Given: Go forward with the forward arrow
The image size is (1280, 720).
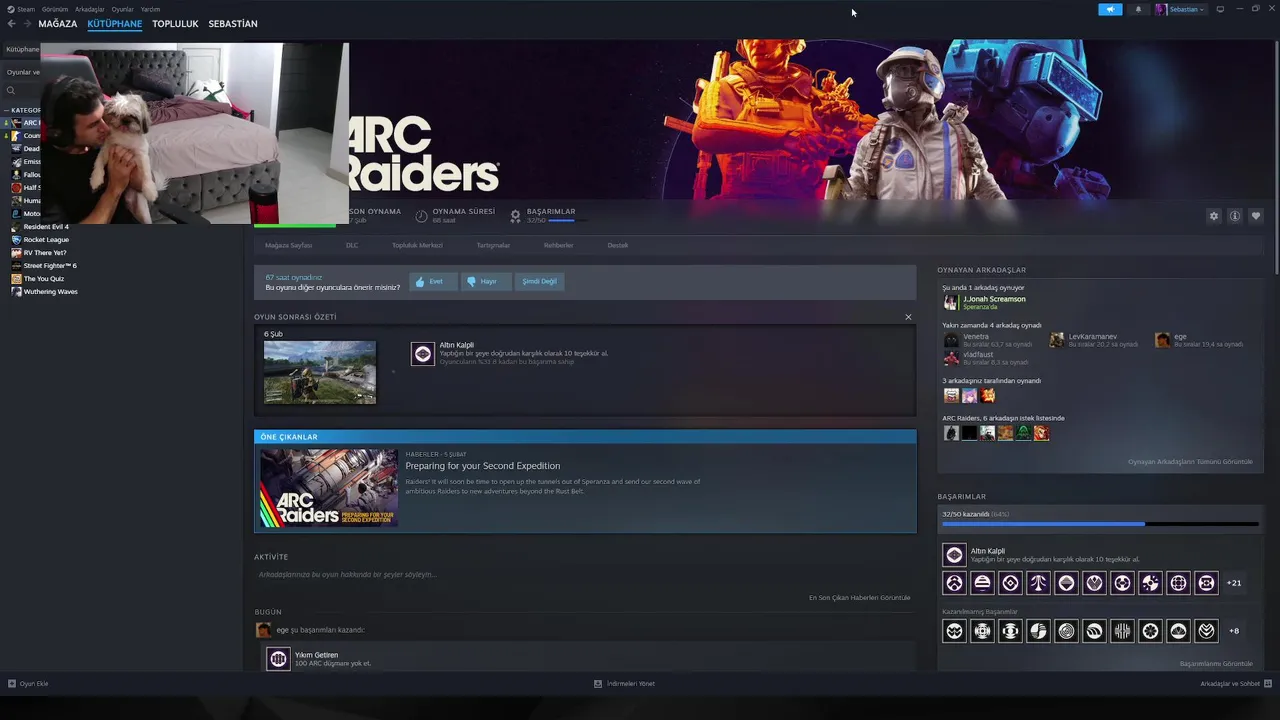Looking at the screenshot, I should 27,24.
